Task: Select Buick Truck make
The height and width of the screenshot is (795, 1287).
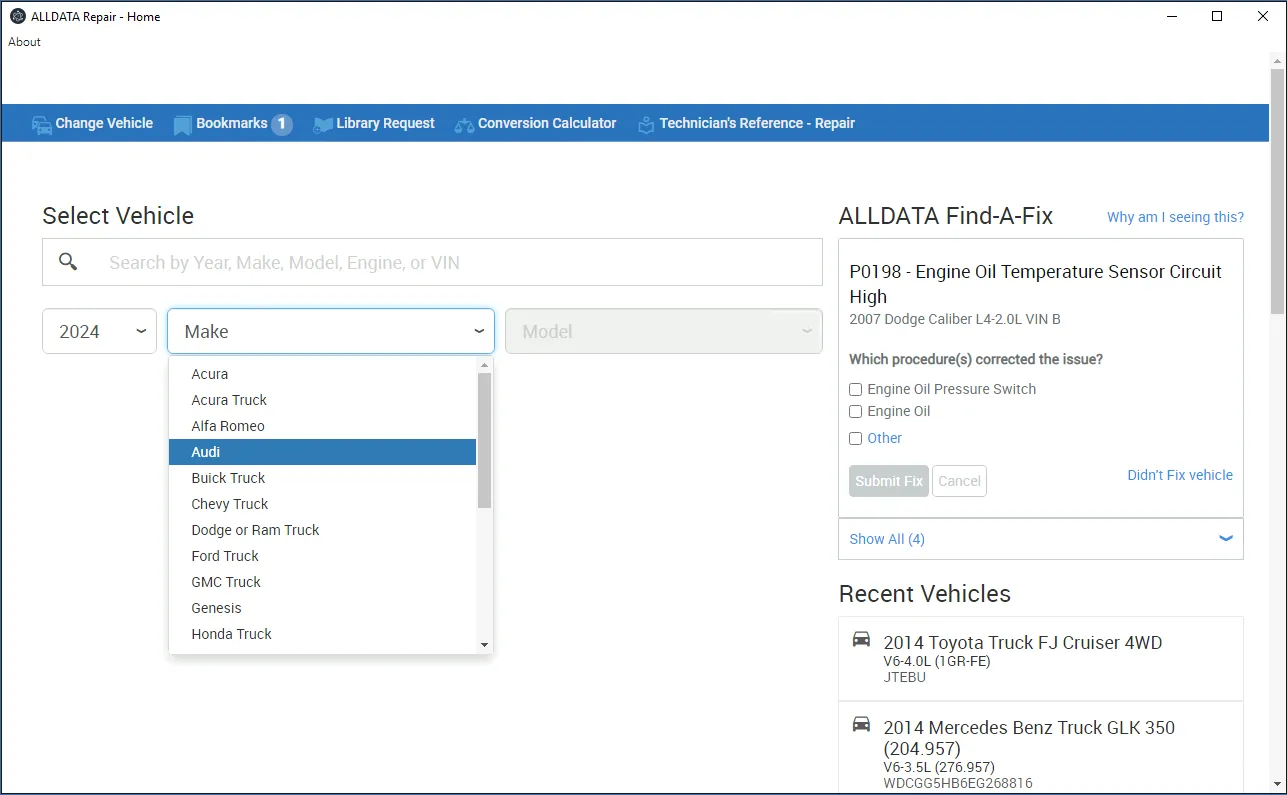Action: (322, 478)
